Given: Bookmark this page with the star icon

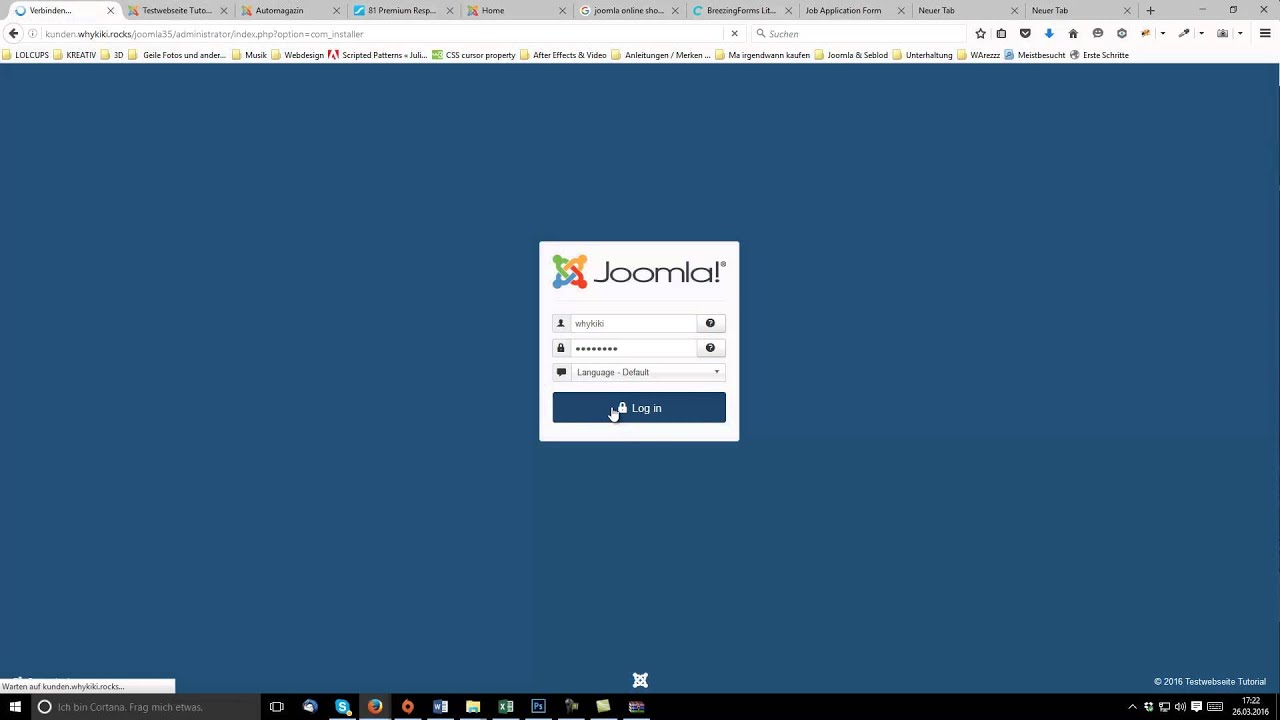Looking at the screenshot, I should 980,33.
